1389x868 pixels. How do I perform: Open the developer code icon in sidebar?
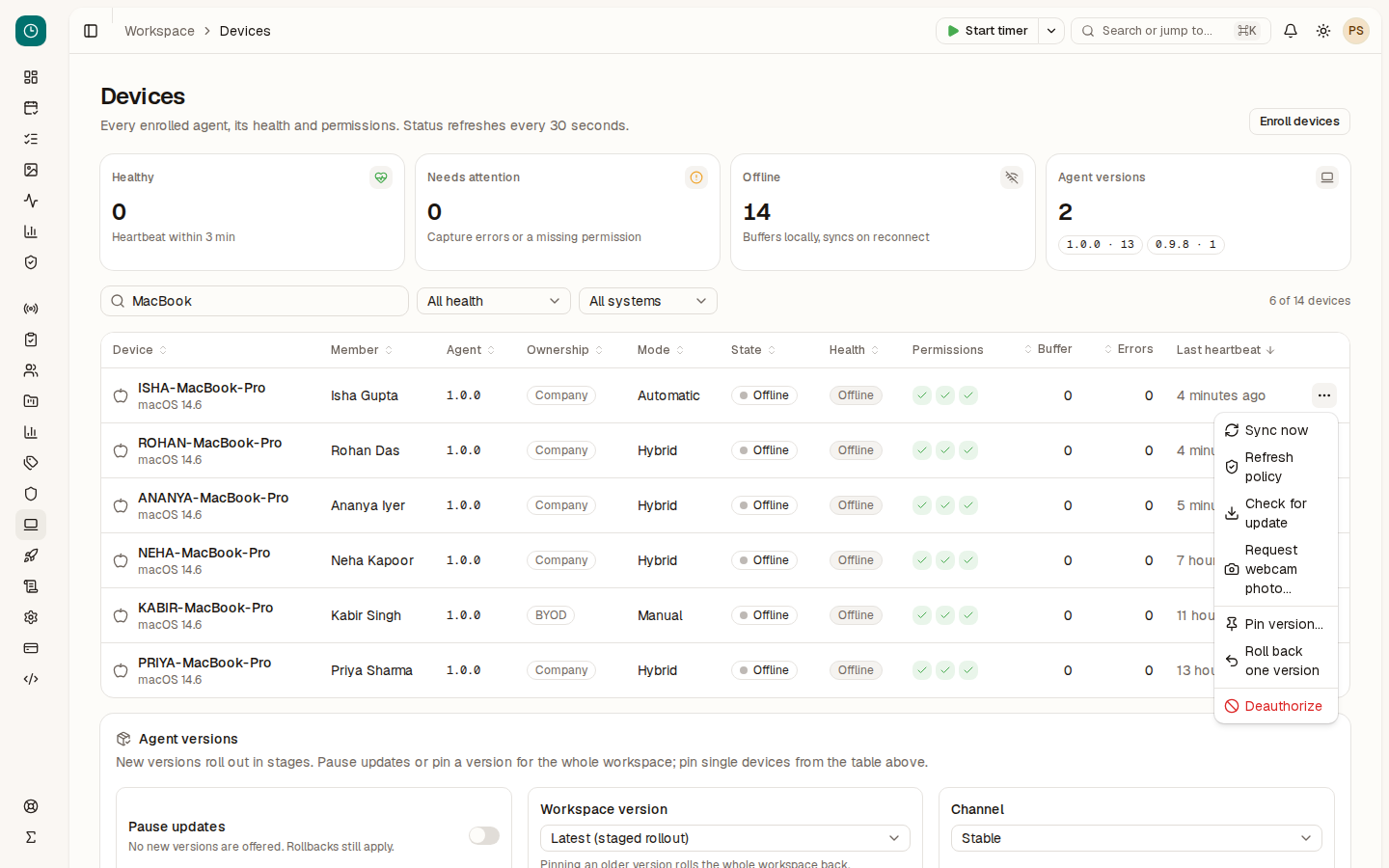31,679
